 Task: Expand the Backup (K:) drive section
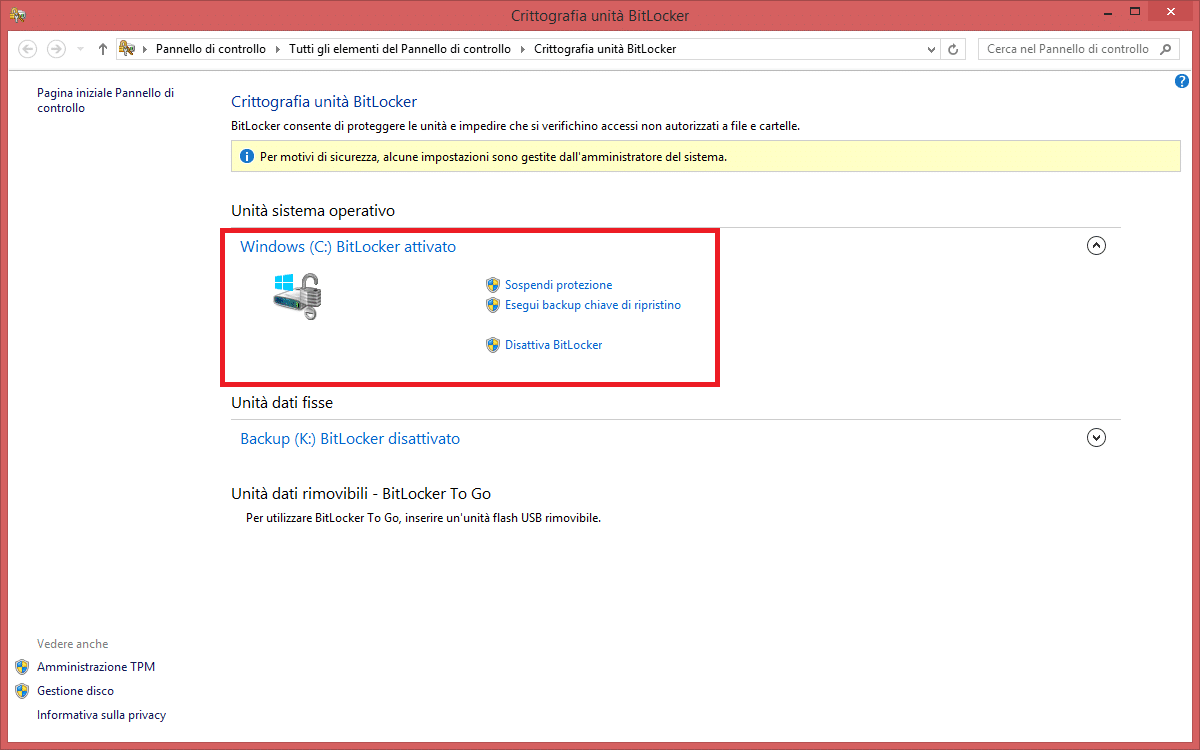(1096, 437)
